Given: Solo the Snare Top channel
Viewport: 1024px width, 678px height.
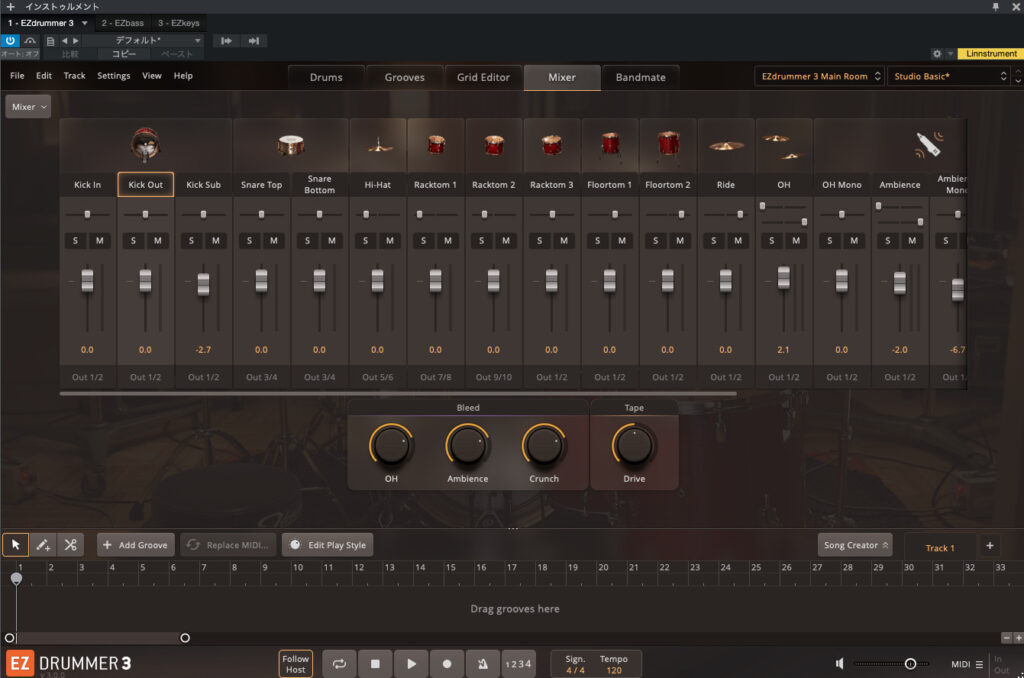Looking at the screenshot, I should (250, 240).
